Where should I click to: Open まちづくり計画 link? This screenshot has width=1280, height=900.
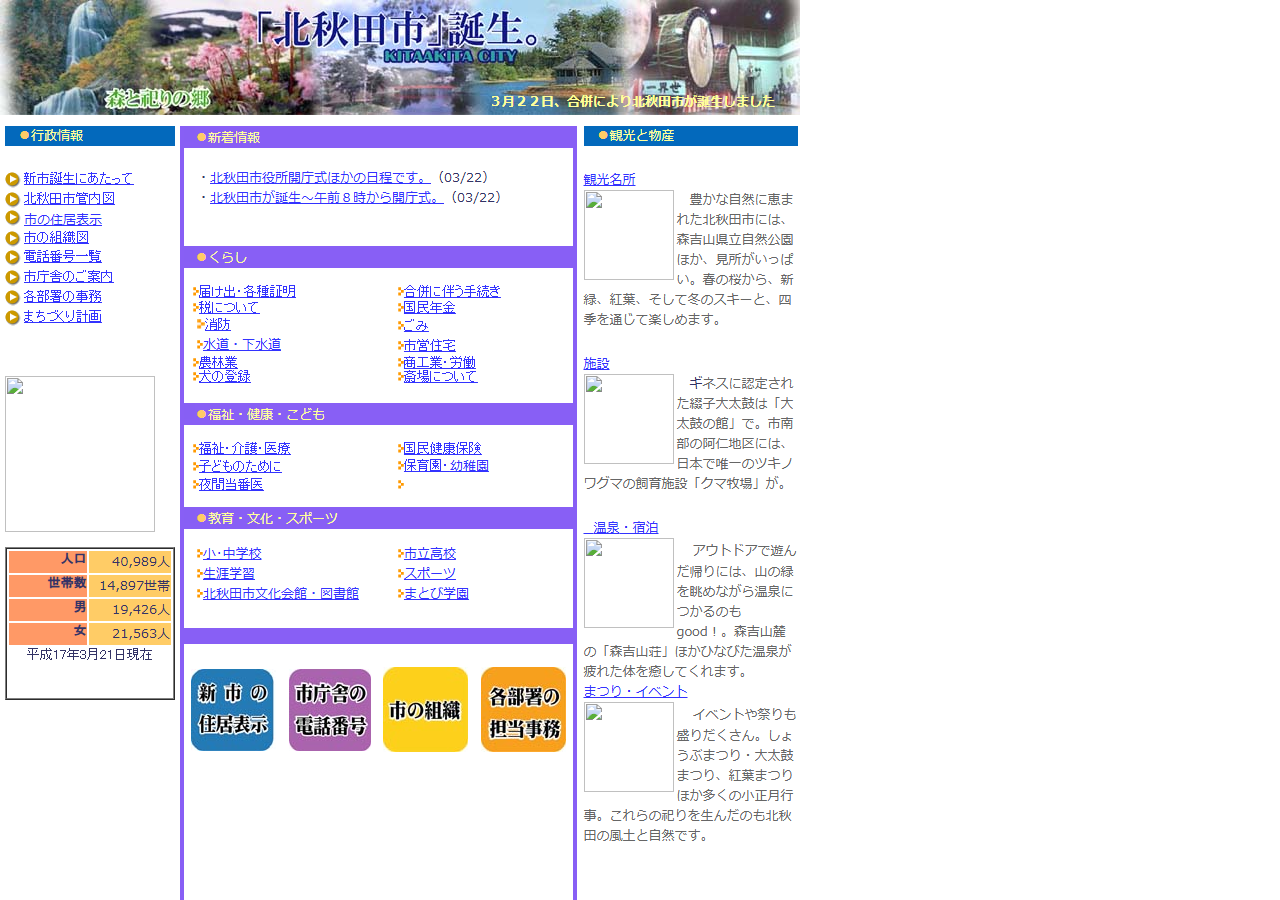[x=62, y=316]
